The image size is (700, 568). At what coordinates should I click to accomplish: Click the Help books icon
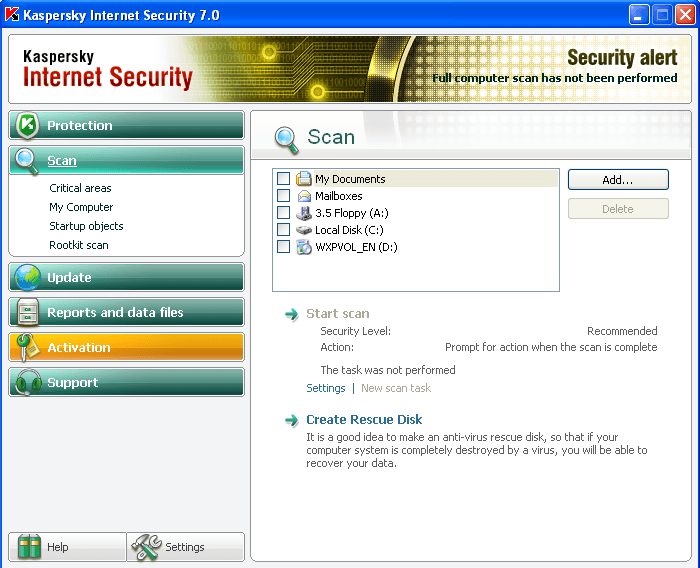[29, 547]
